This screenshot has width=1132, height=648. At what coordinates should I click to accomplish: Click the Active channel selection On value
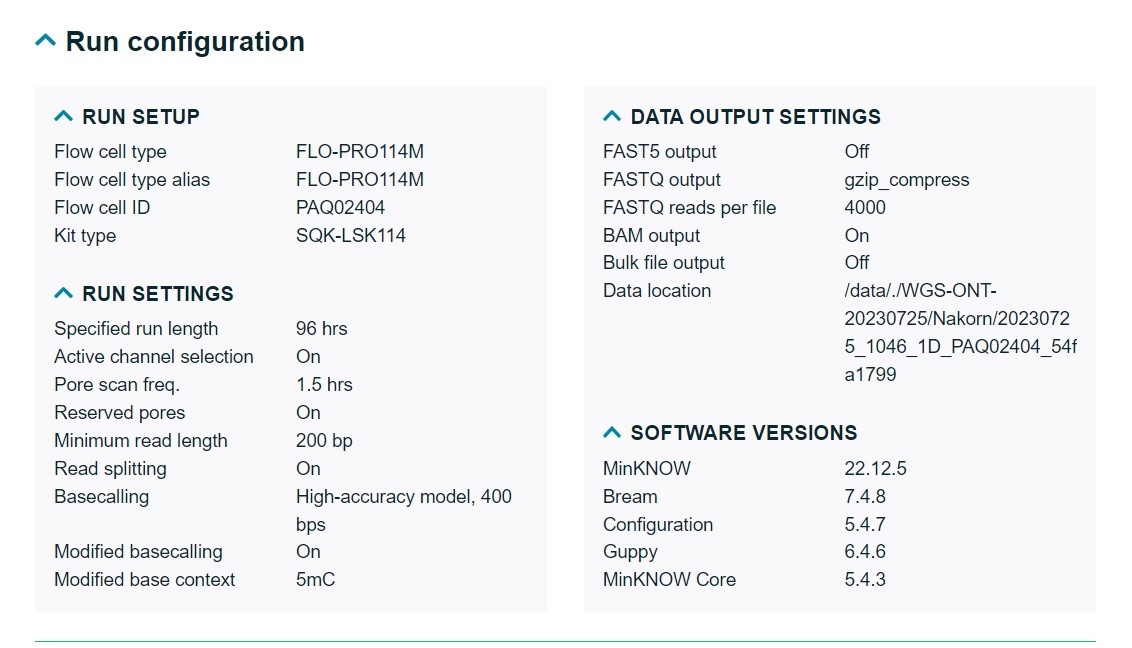(308, 357)
